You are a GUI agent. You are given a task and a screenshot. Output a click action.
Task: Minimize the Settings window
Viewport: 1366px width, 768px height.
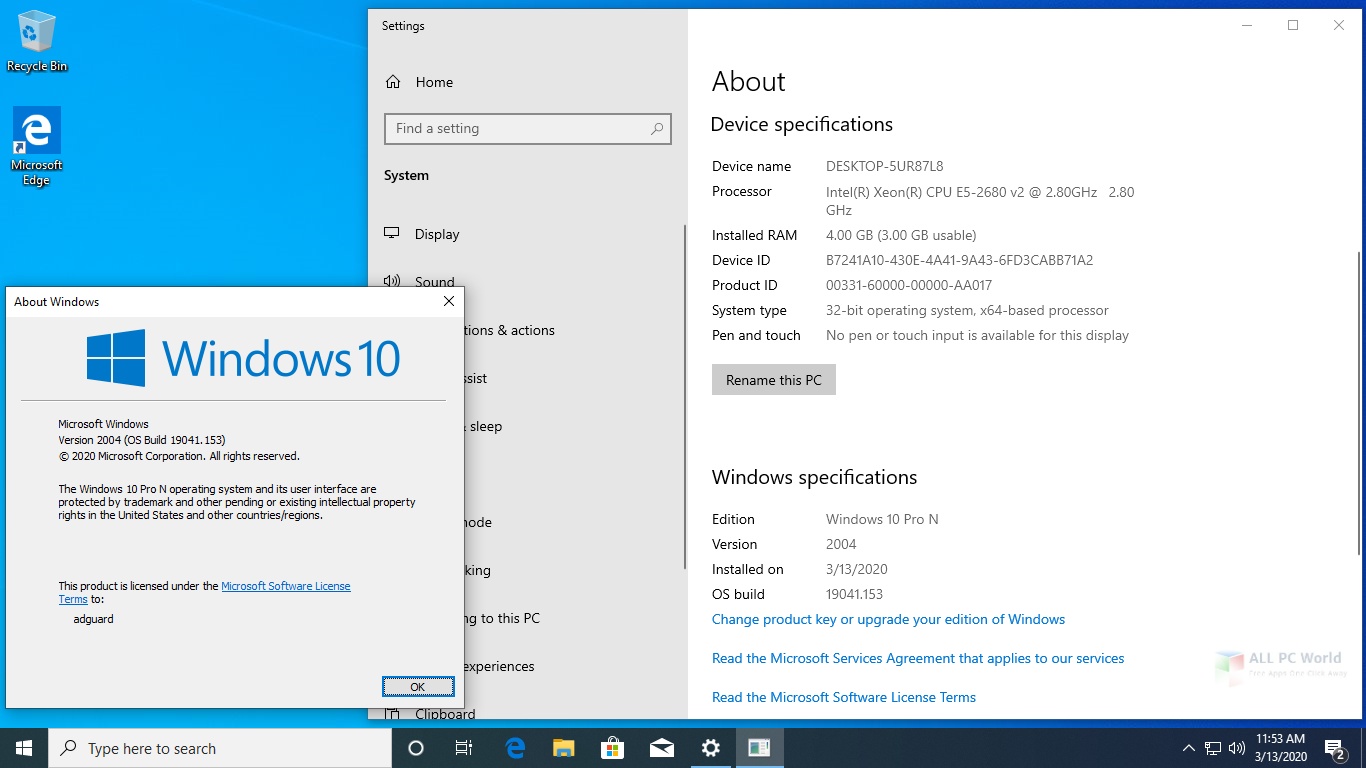[x=1247, y=26]
